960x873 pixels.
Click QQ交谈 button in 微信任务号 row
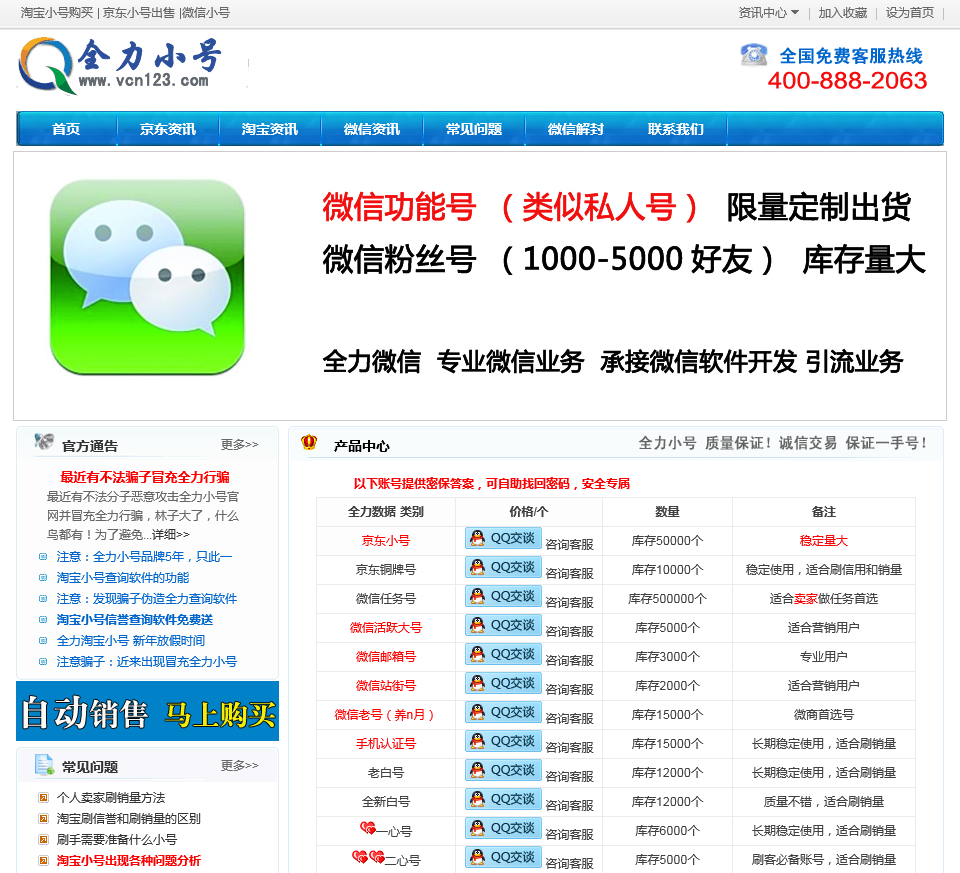(503, 596)
